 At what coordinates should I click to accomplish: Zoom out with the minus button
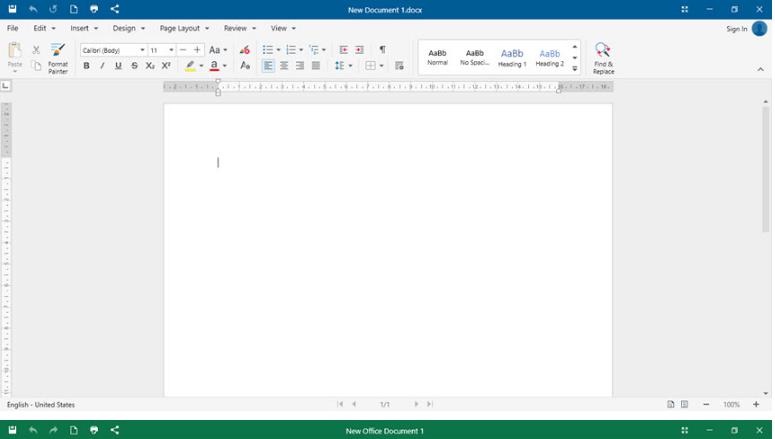(706, 404)
